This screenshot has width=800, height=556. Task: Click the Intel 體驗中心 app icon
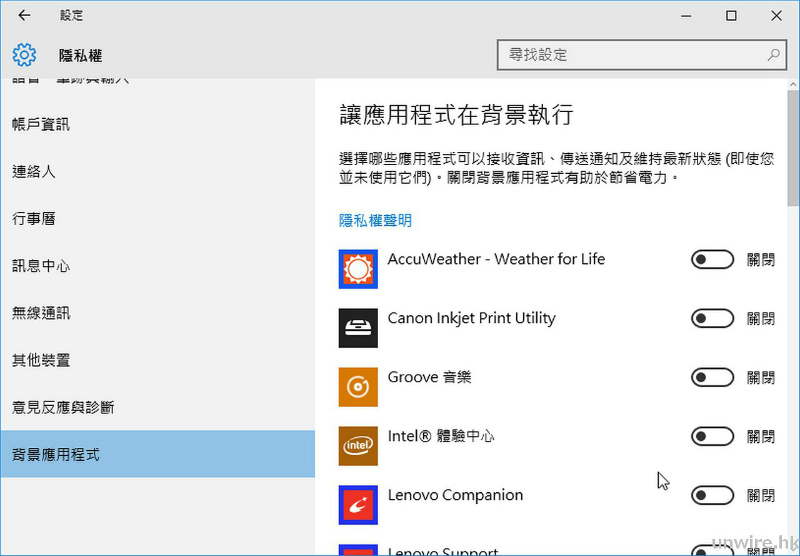(x=358, y=446)
